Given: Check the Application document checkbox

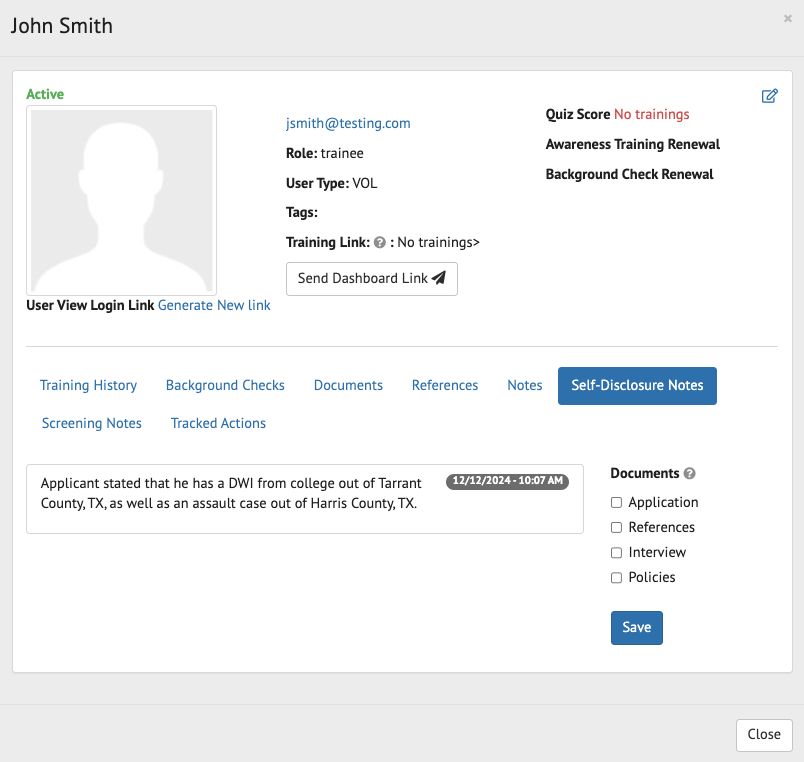Looking at the screenshot, I should 617,503.
